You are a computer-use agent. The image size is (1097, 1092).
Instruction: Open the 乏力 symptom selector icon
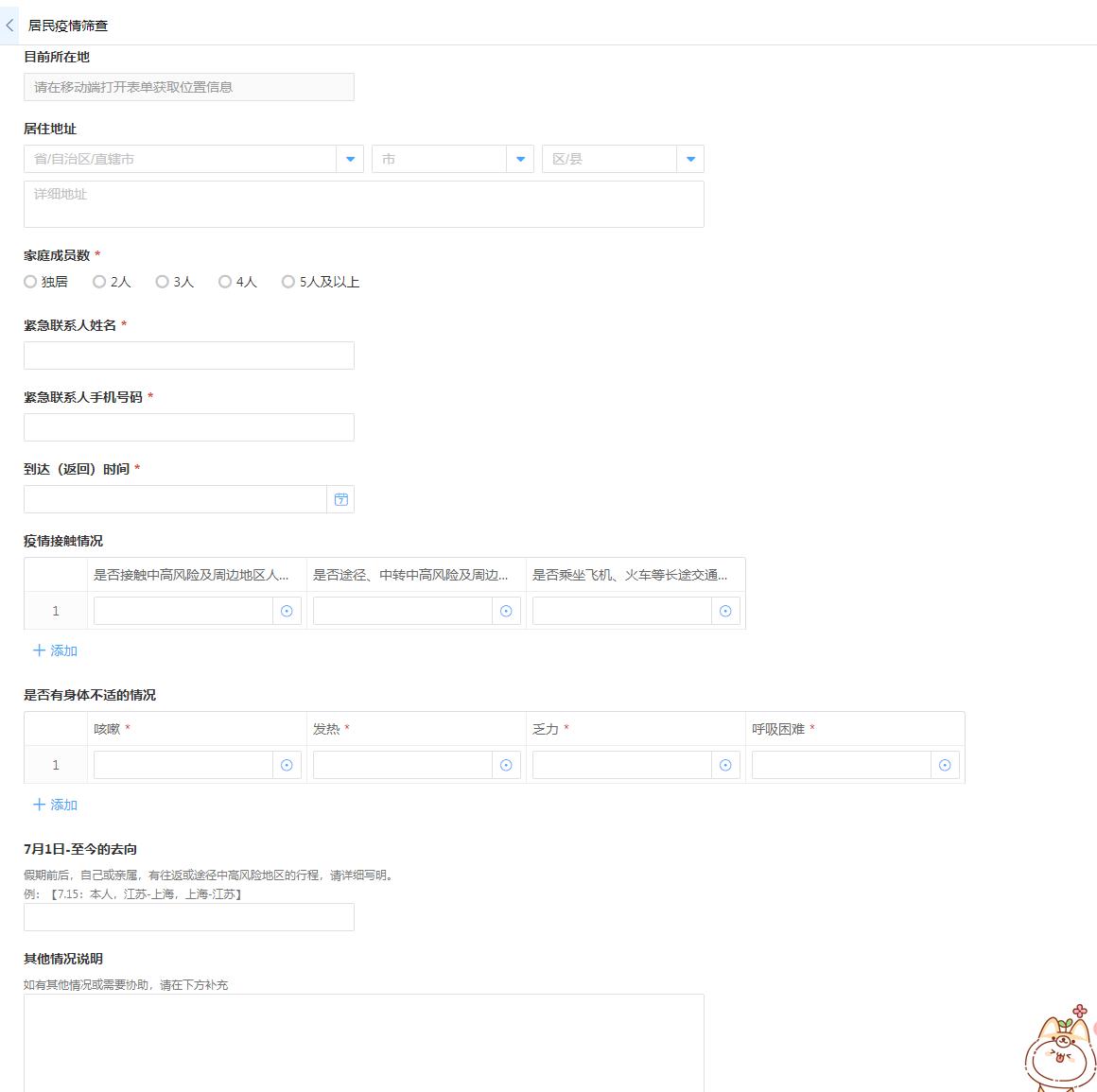[x=725, y=765]
